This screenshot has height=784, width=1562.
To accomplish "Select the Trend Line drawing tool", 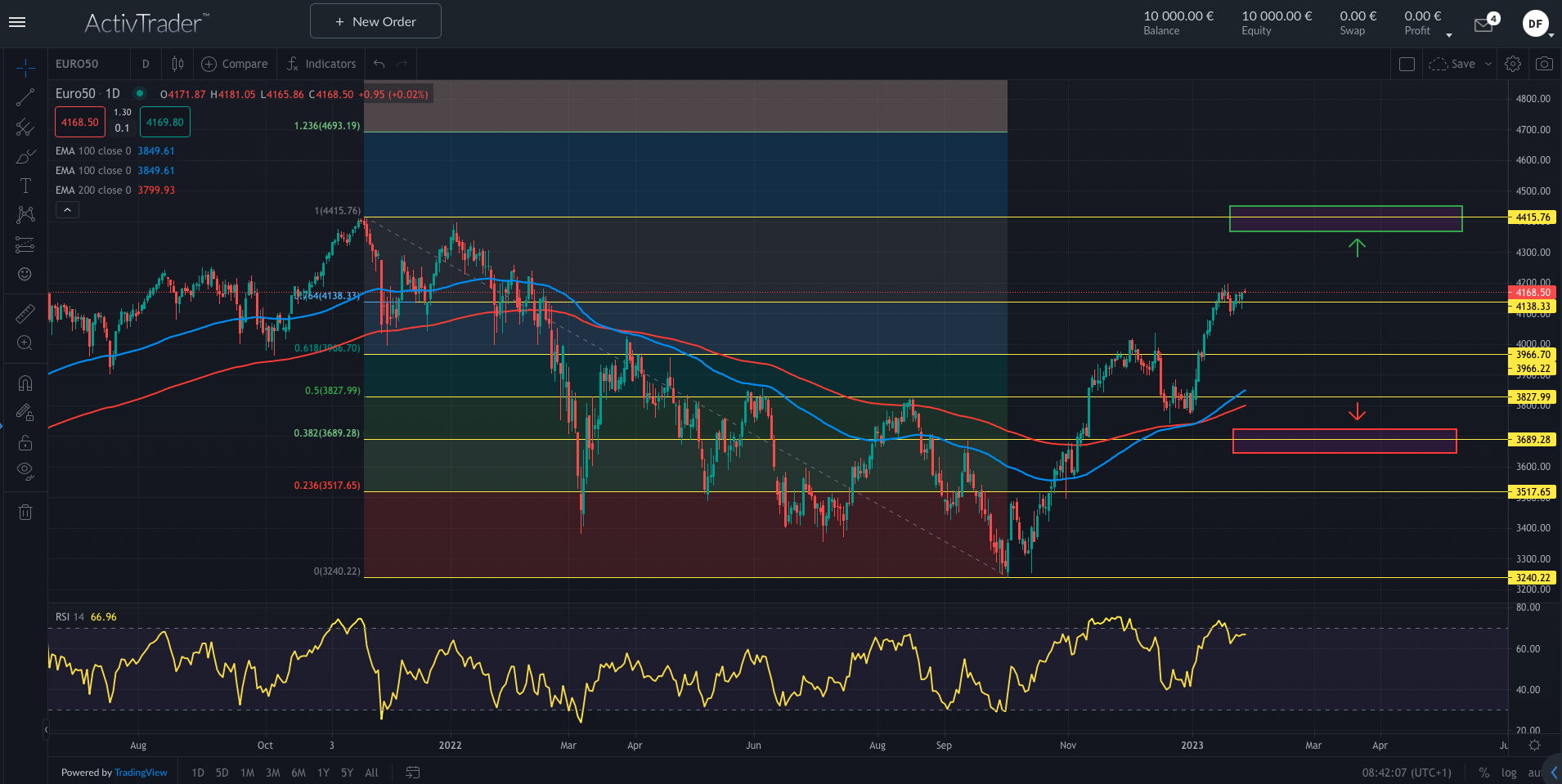I will coord(25,97).
